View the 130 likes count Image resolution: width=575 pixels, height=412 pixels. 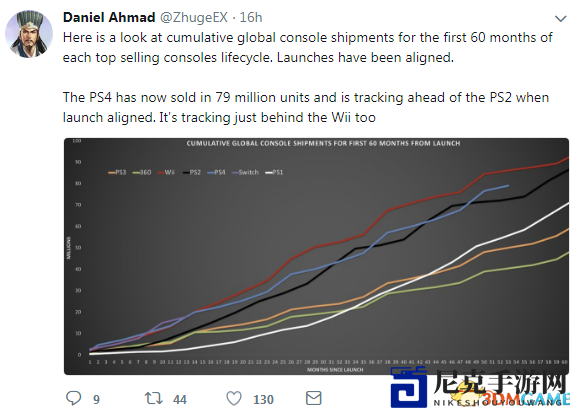[x=263, y=399]
